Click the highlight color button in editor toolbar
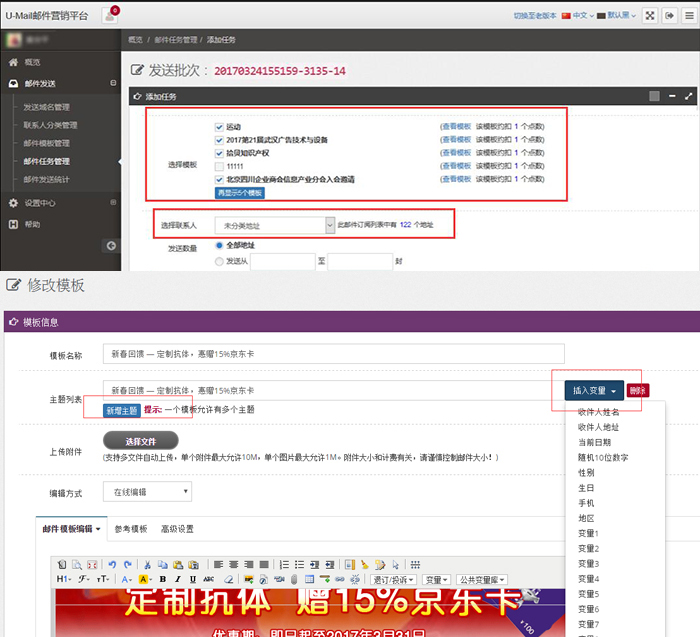 tap(145, 579)
